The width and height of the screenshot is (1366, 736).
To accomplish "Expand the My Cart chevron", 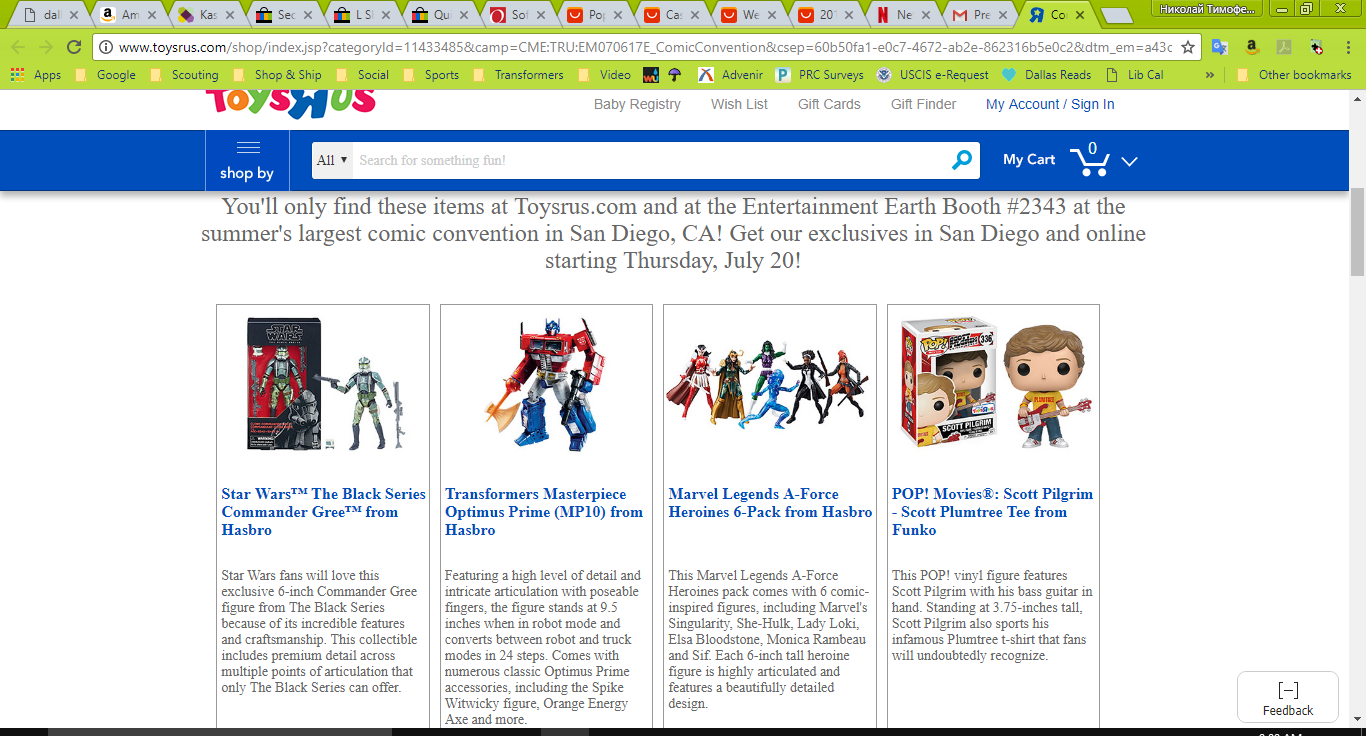I will coord(1130,161).
